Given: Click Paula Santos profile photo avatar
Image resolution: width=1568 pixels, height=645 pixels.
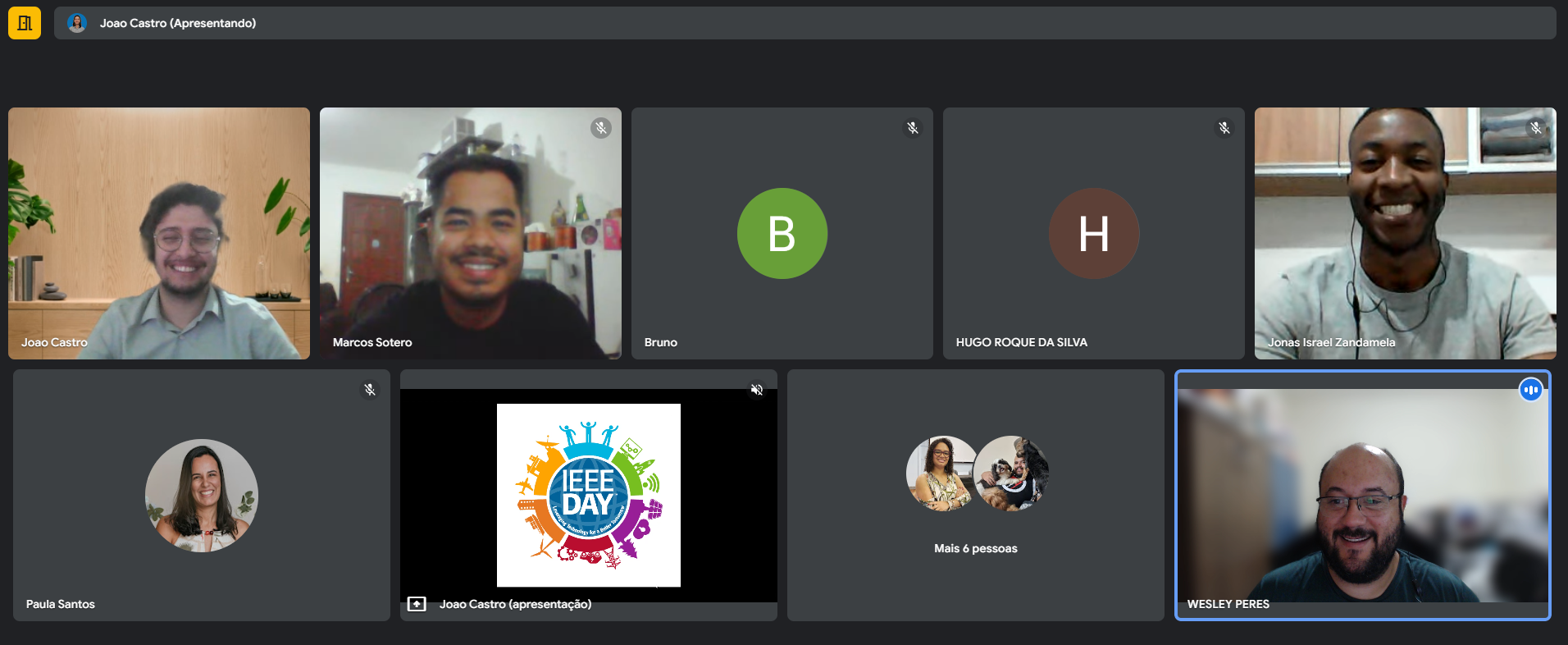Looking at the screenshot, I should click(202, 496).
